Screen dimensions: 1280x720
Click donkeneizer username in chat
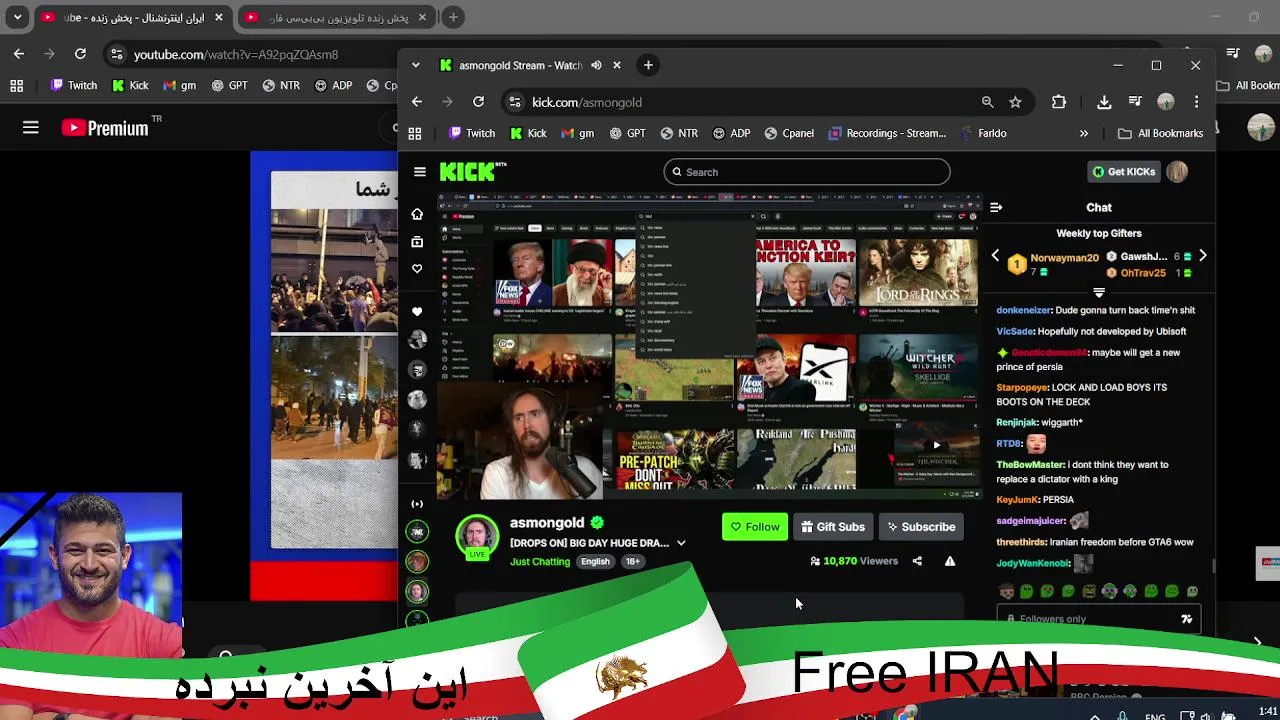tap(1023, 310)
